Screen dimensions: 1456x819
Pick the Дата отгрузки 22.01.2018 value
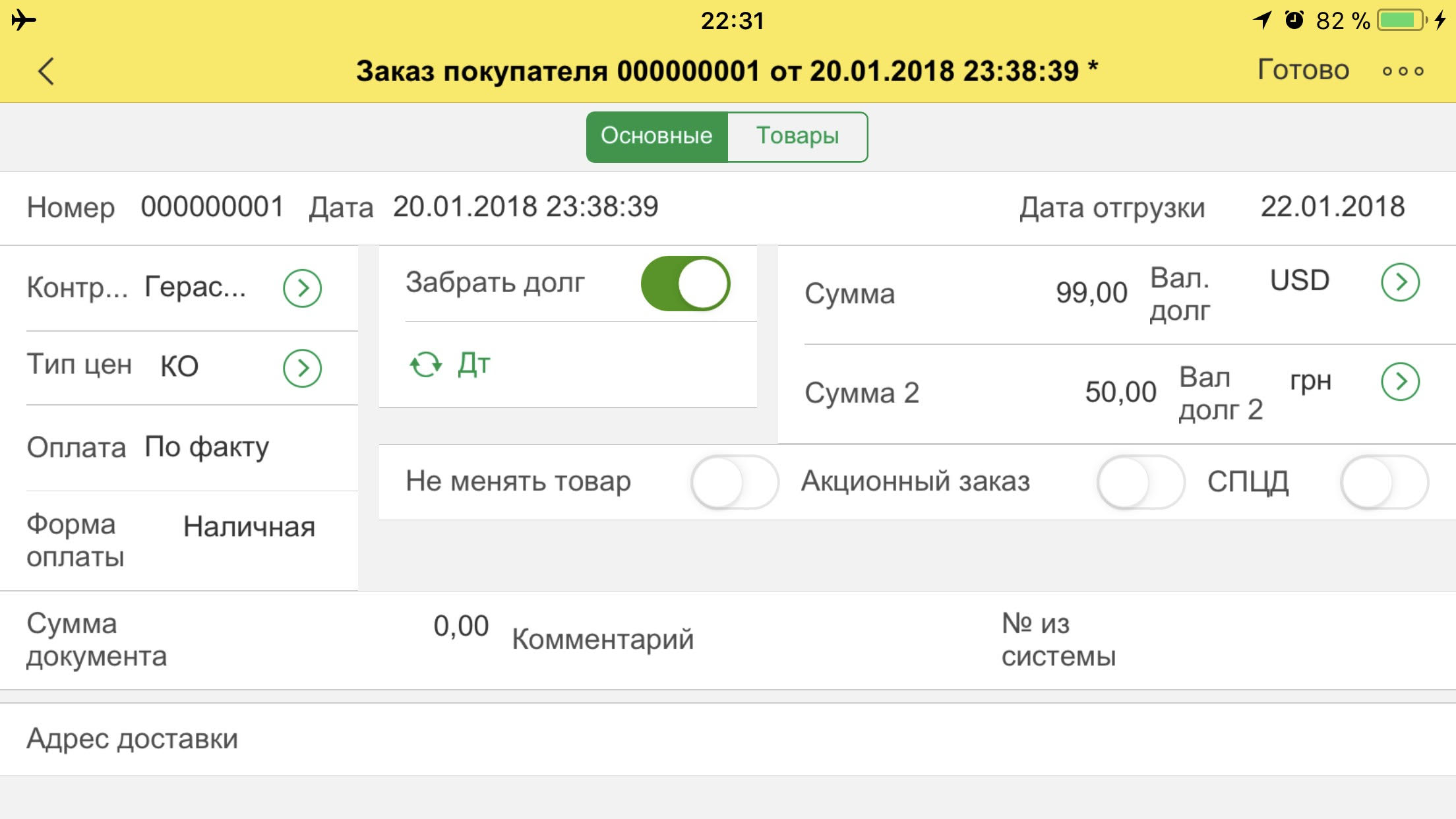pyautogui.click(x=1332, y=206)
